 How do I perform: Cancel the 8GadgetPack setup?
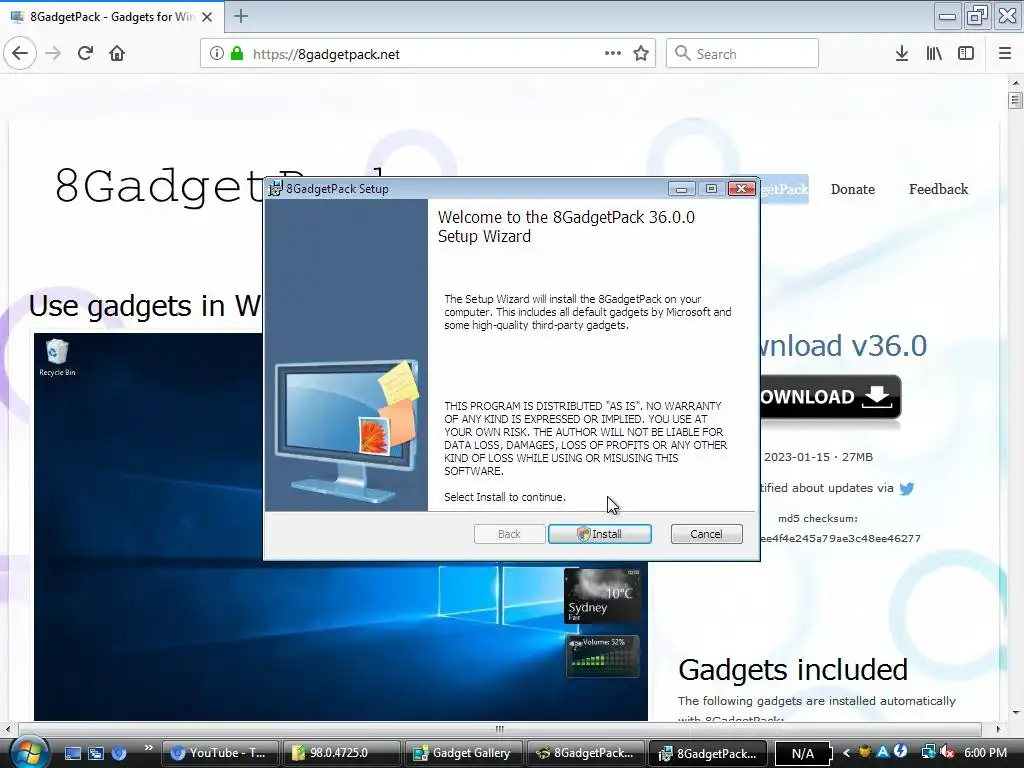707,534
